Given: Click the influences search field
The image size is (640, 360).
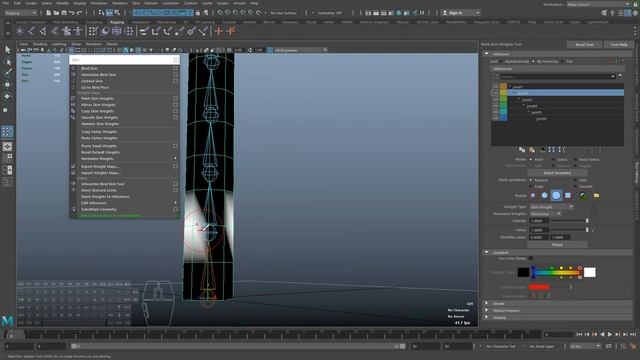Looking at the screenshot, I should pos(558,76).
